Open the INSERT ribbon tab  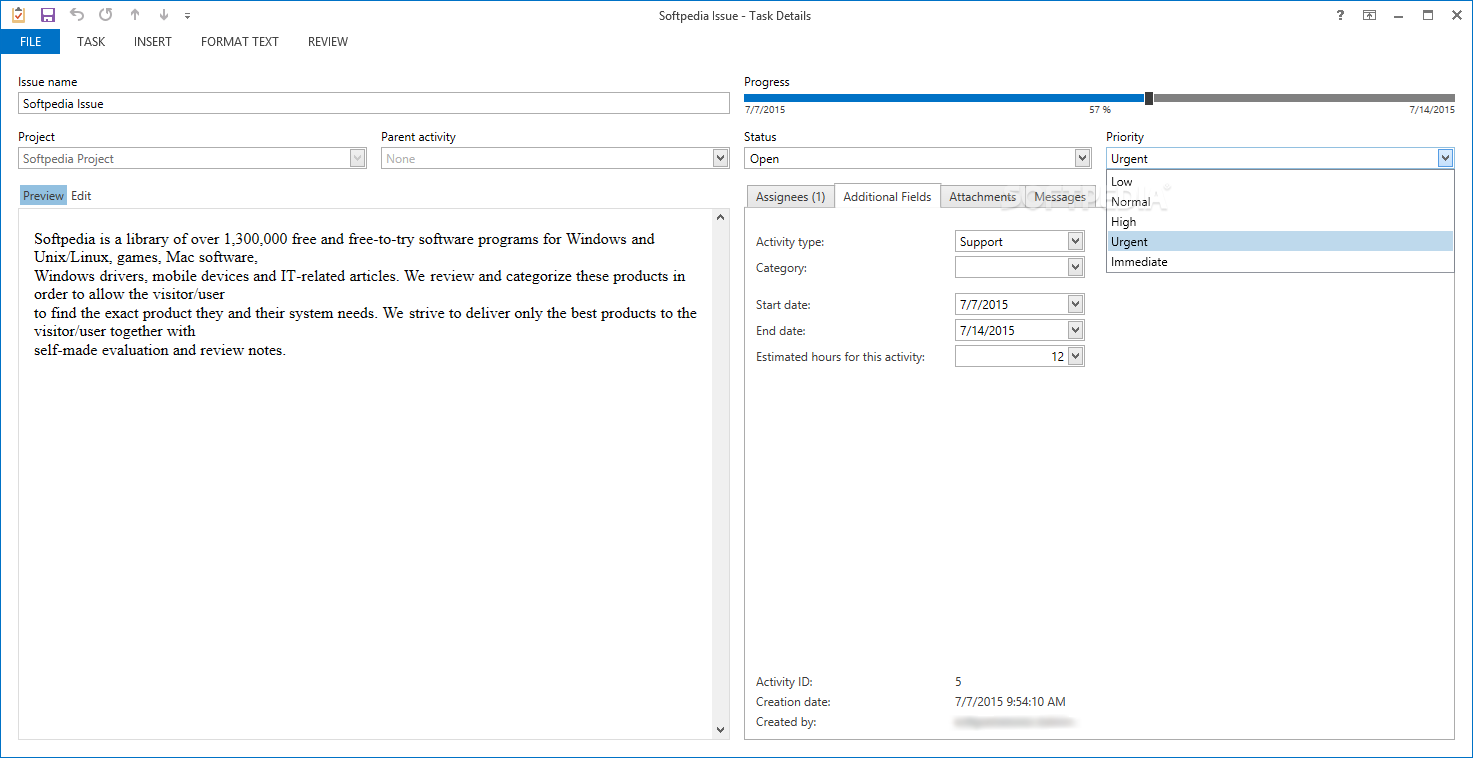(153, 42)
